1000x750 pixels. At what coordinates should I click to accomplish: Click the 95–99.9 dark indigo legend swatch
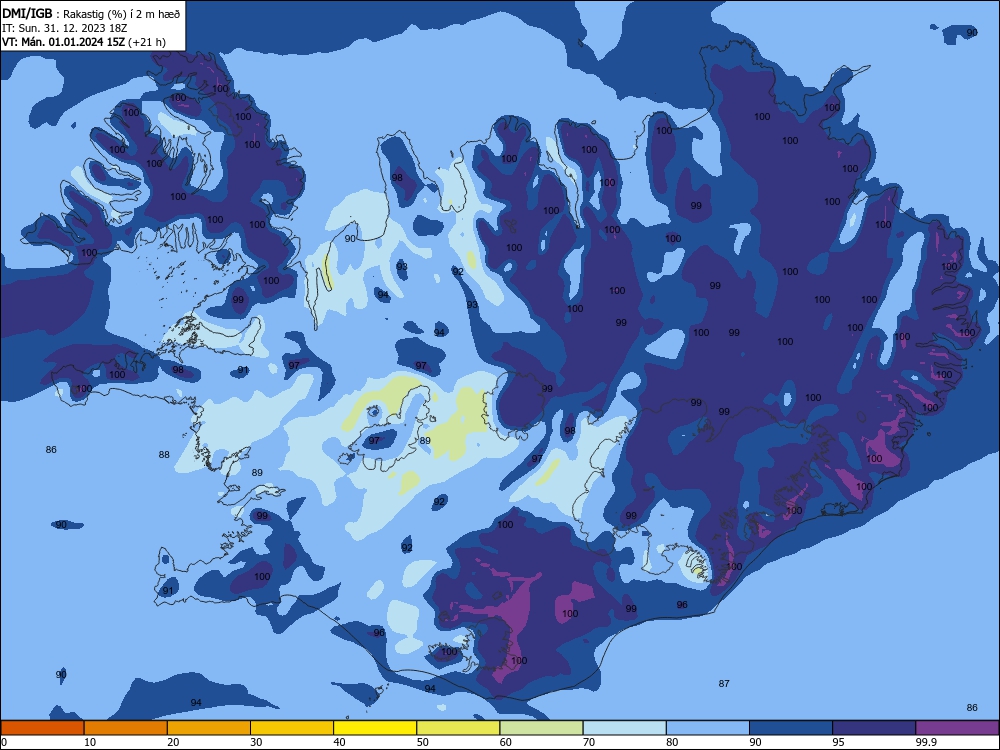(874, 728)
